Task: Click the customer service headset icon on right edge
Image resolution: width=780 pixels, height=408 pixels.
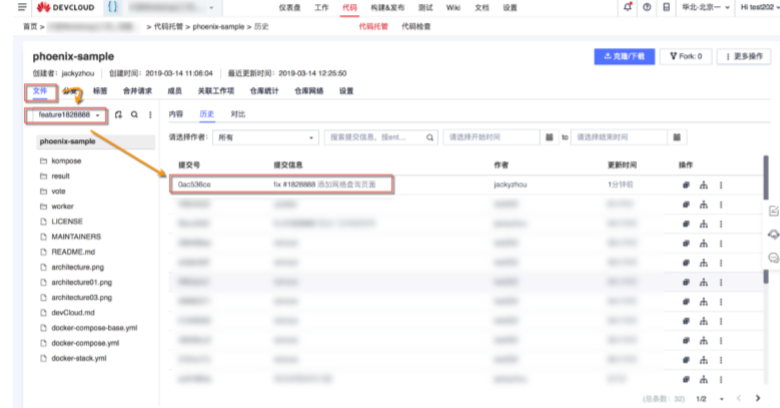Action: point(774,234)
